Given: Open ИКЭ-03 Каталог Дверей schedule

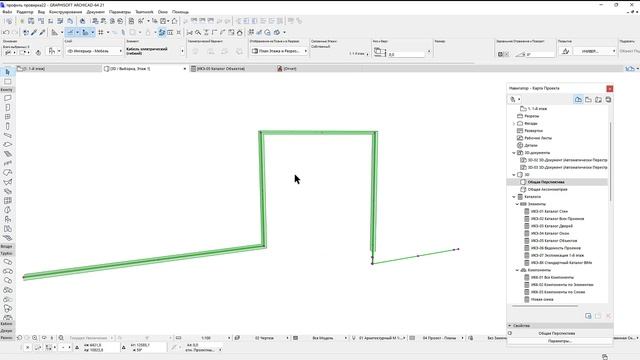Looking at the screenshot, I should 551,226.
